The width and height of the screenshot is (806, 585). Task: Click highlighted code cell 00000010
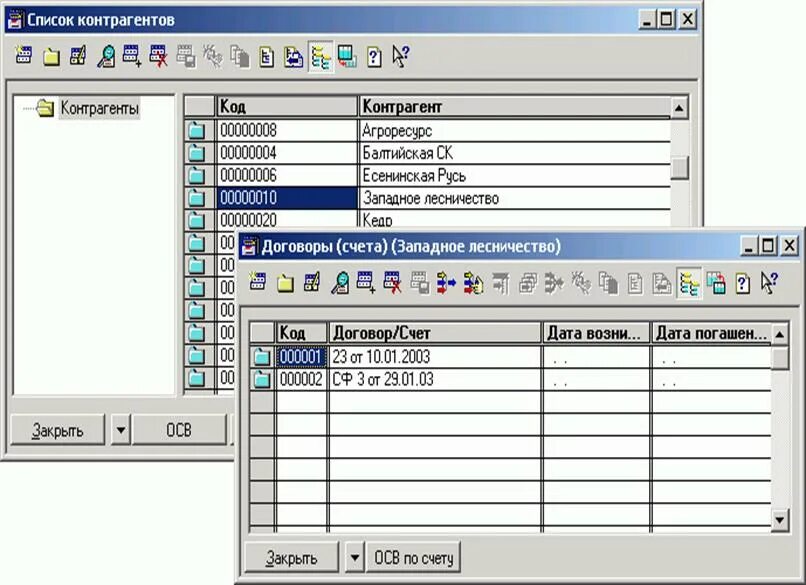pyautogui.click(x=287, y=198)
